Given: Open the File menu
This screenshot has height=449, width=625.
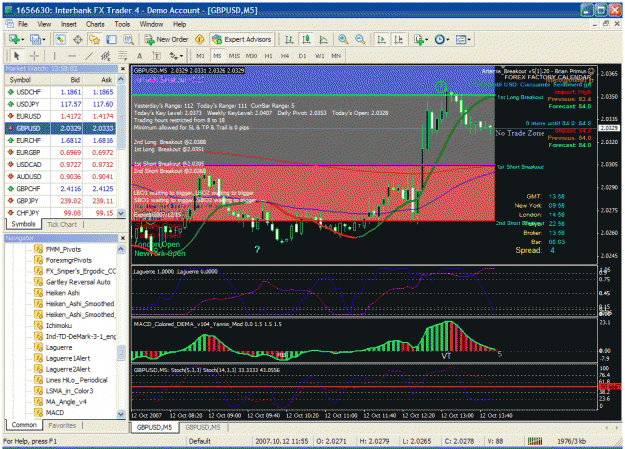Looking at the screenshot, I should [23, 24].
